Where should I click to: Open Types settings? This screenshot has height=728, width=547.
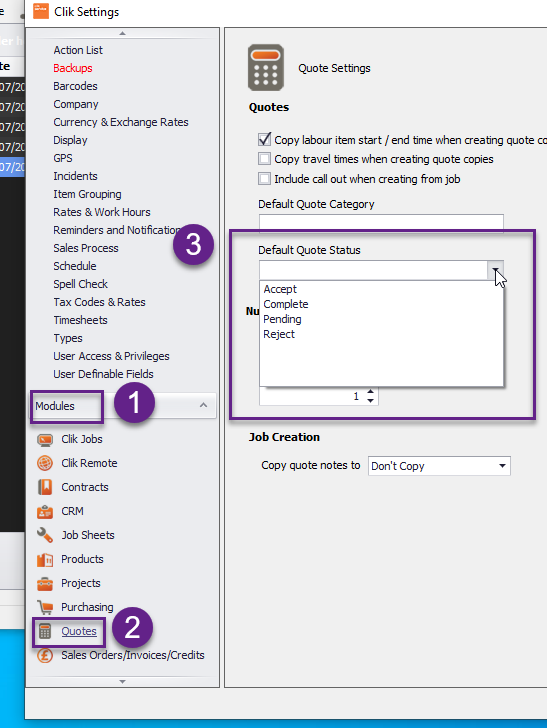coord(68,338)
